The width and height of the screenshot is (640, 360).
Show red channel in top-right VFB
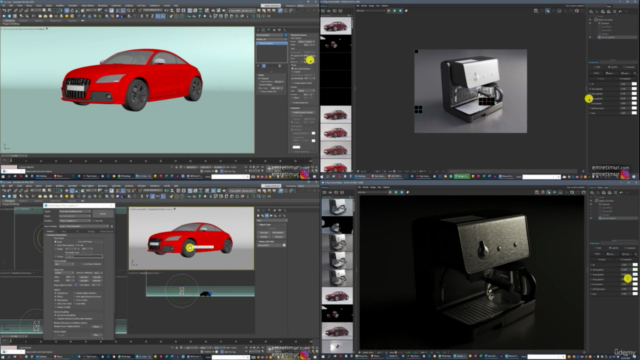point(389,11)
